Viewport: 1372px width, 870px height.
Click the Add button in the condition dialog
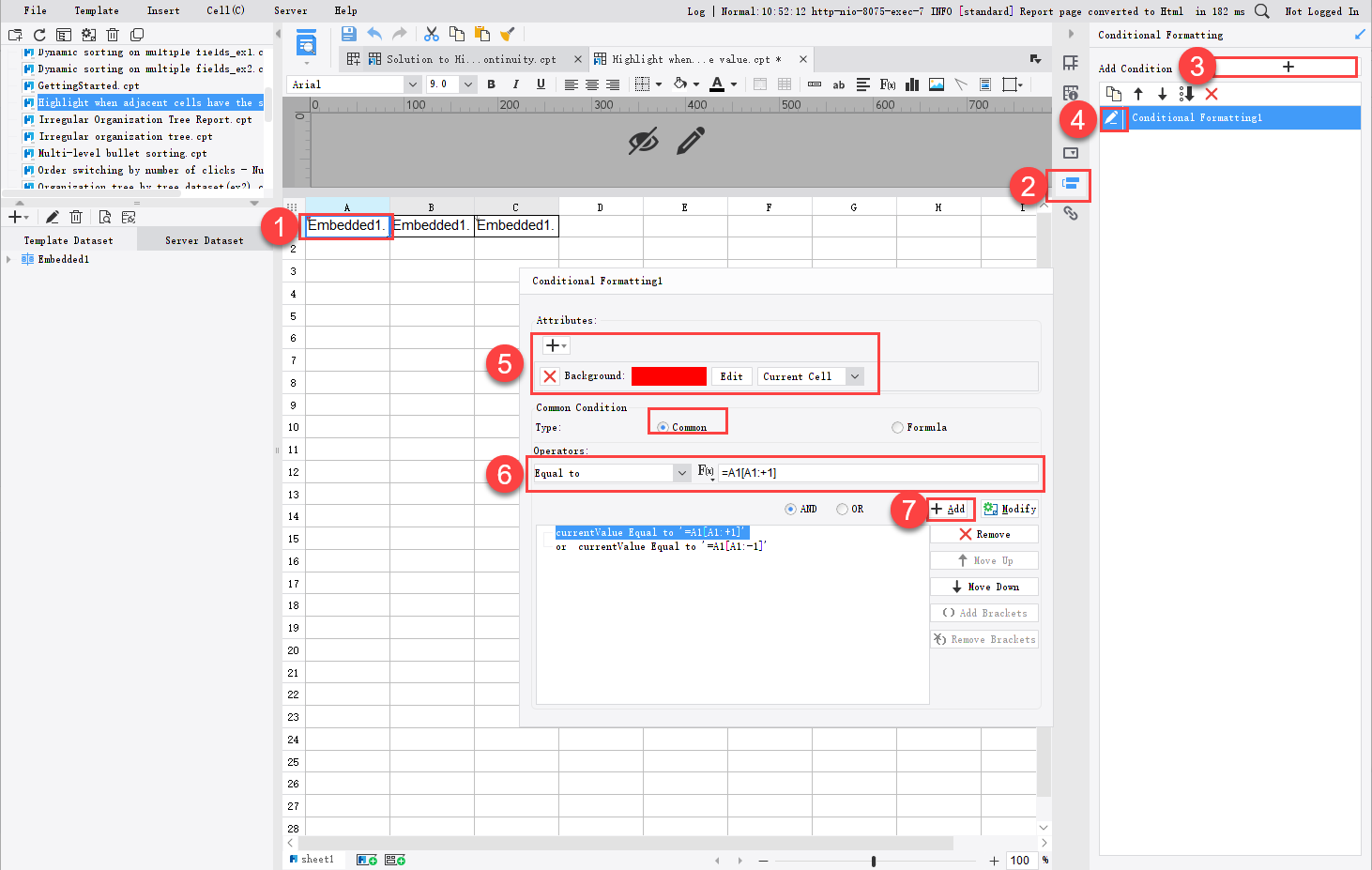point(951,508)
